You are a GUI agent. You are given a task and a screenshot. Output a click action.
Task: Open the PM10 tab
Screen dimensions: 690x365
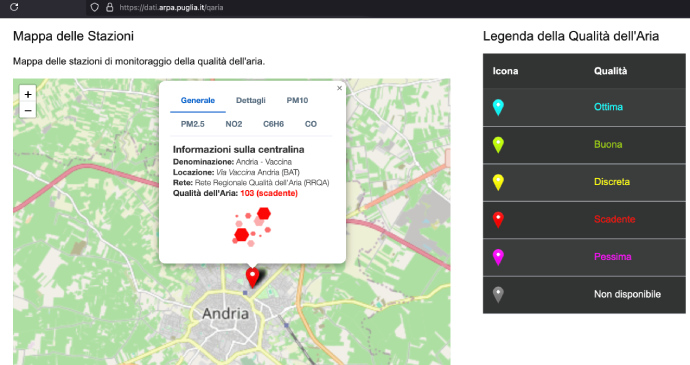click(x=297, y=100)
